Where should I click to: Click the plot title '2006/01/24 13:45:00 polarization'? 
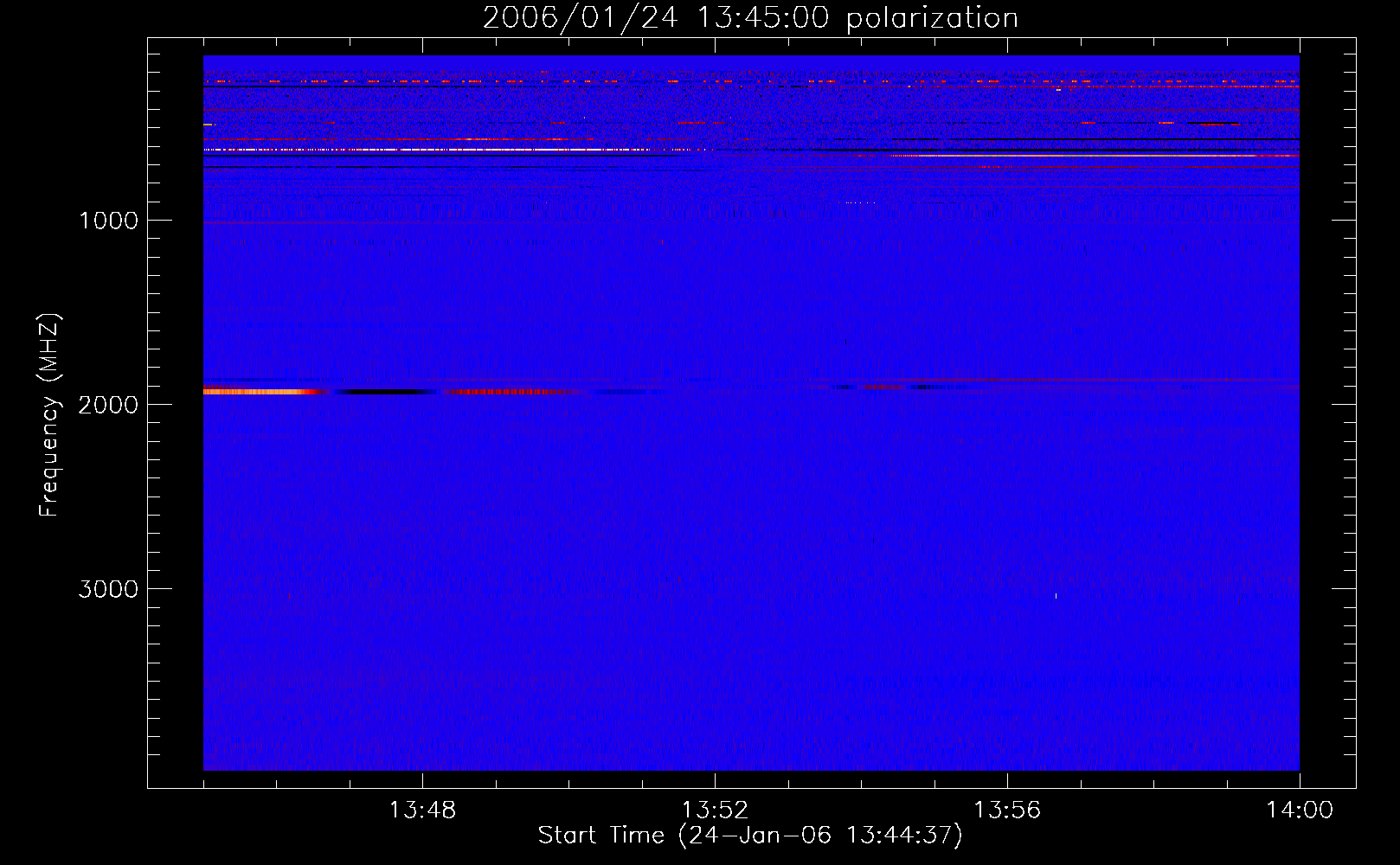750,17
